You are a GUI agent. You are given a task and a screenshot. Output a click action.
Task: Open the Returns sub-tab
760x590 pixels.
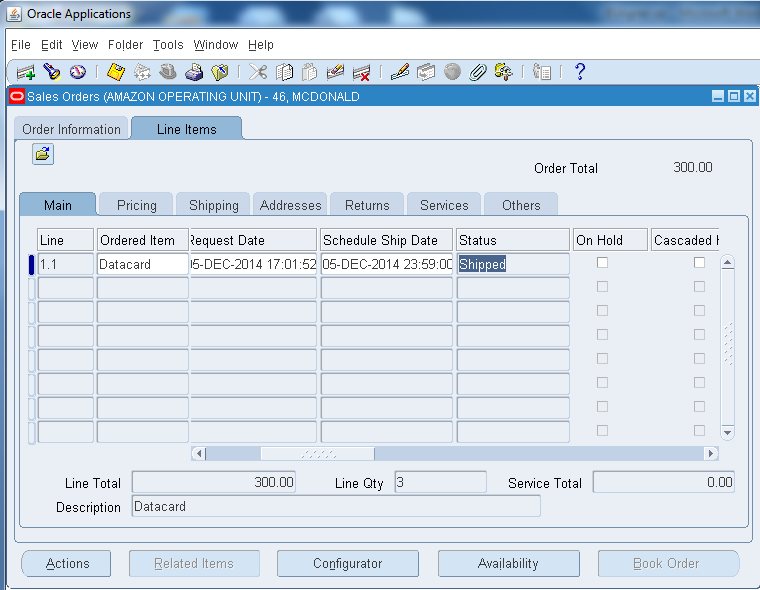(x=367, y=205)
